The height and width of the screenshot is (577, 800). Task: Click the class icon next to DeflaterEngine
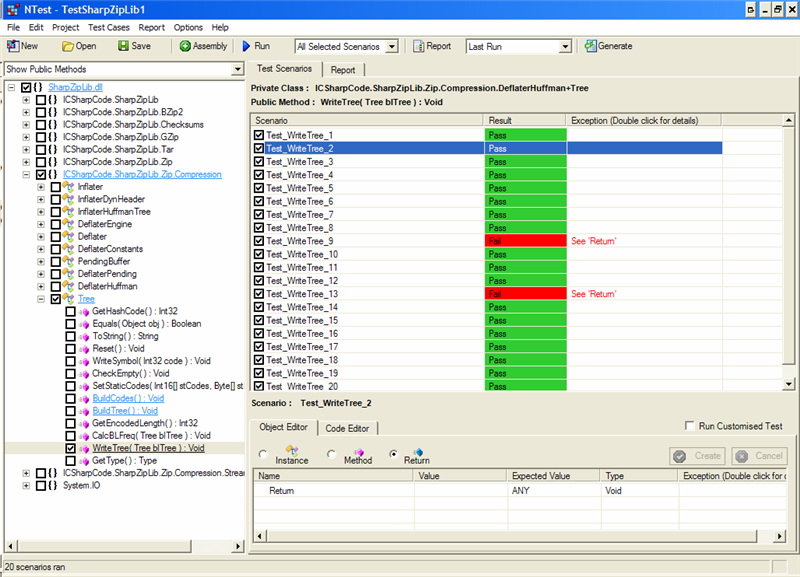pos(68,224)
